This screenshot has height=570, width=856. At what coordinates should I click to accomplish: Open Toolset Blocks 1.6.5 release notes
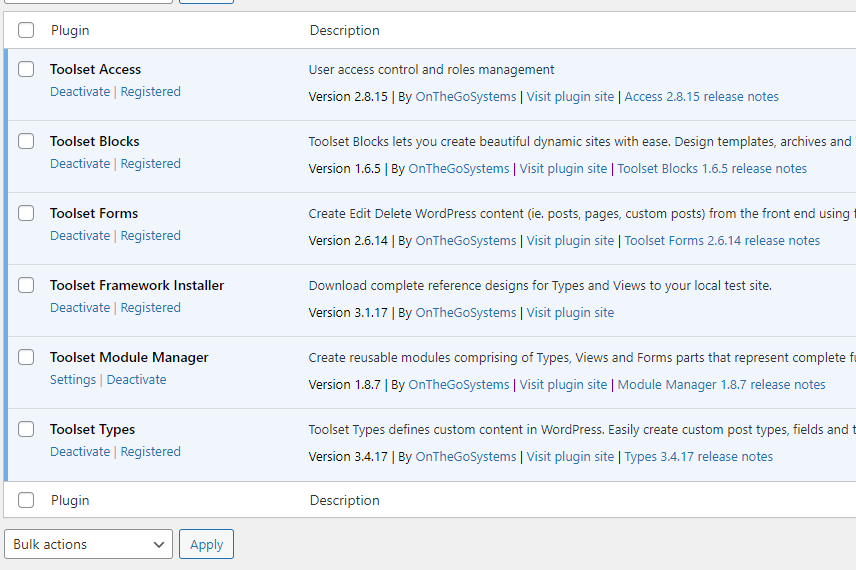click(x=712, y=169)
